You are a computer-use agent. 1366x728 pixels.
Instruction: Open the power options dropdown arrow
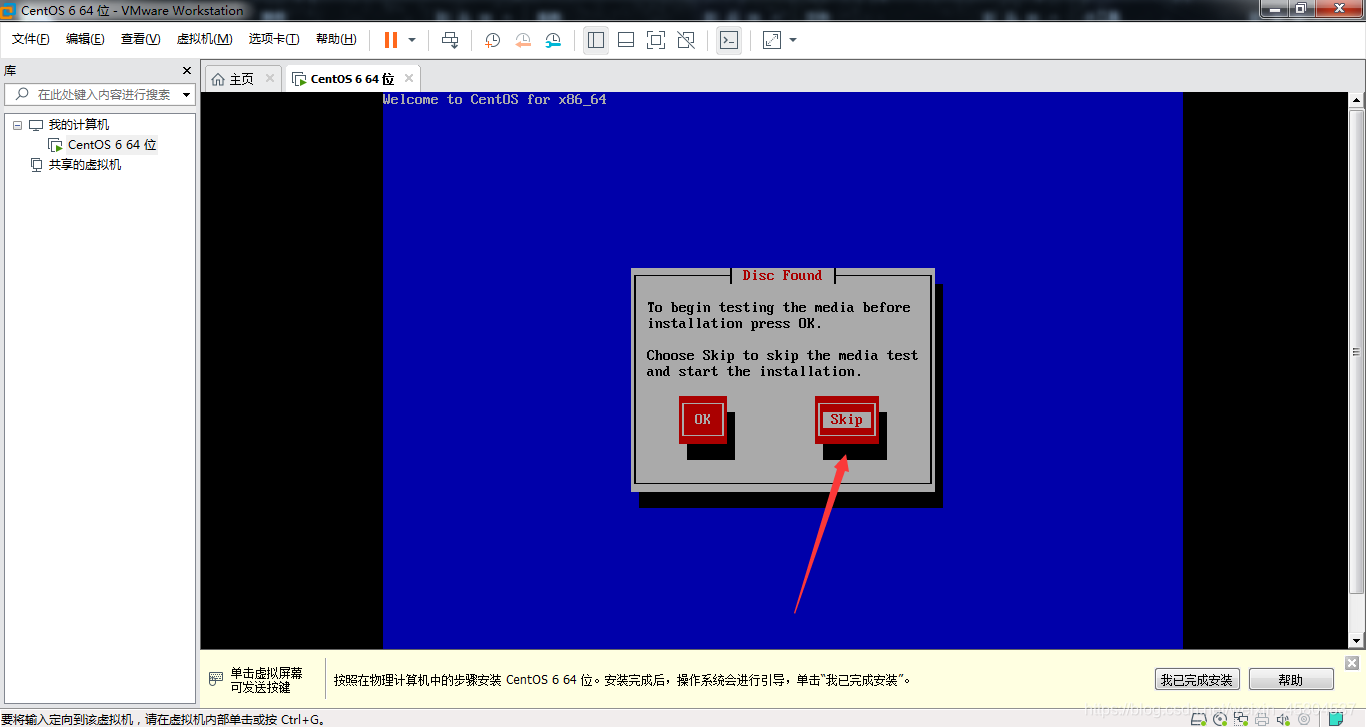[412, 40]
